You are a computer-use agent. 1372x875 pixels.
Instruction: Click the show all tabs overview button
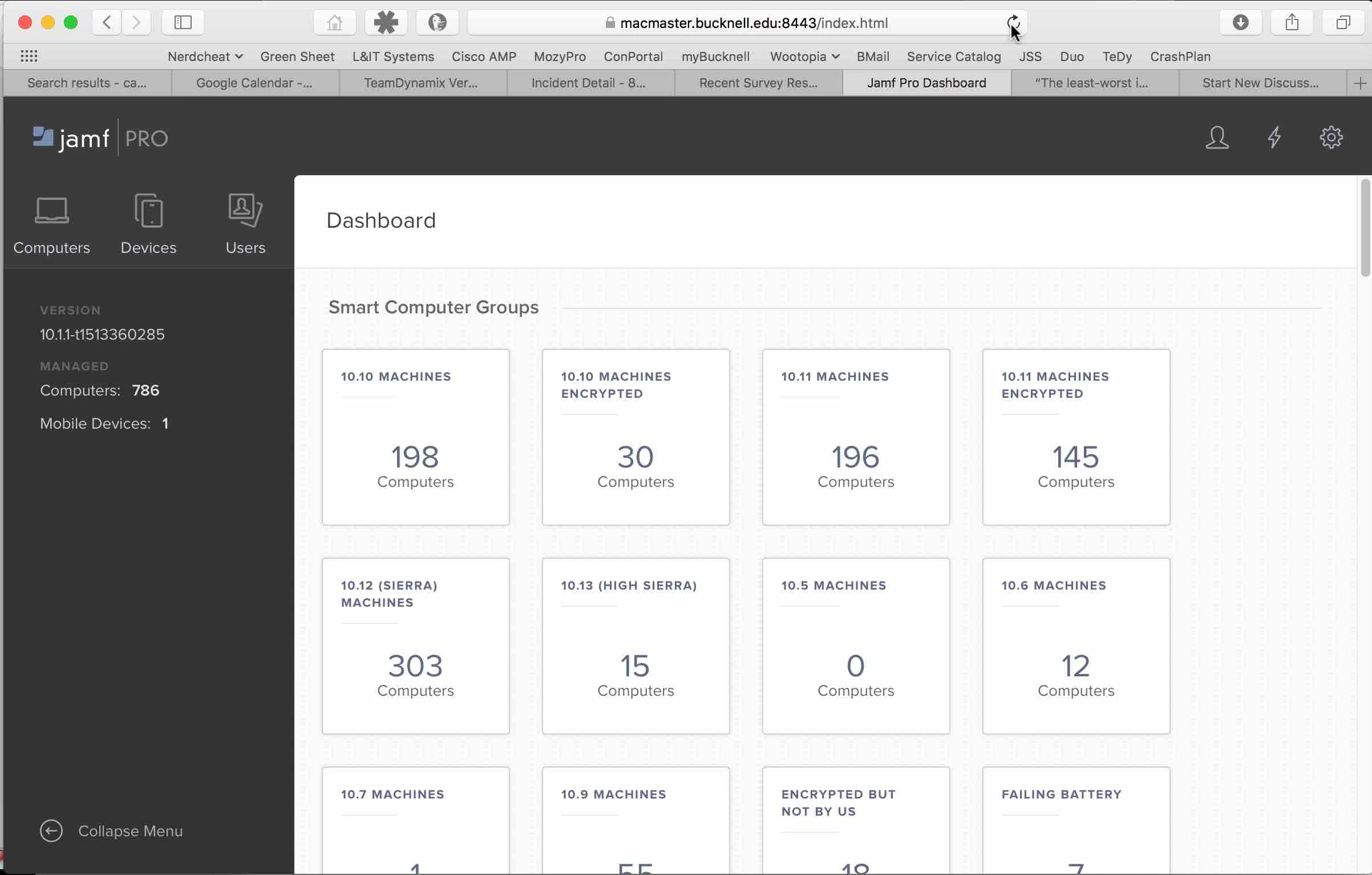click(x=1343, y=23)
